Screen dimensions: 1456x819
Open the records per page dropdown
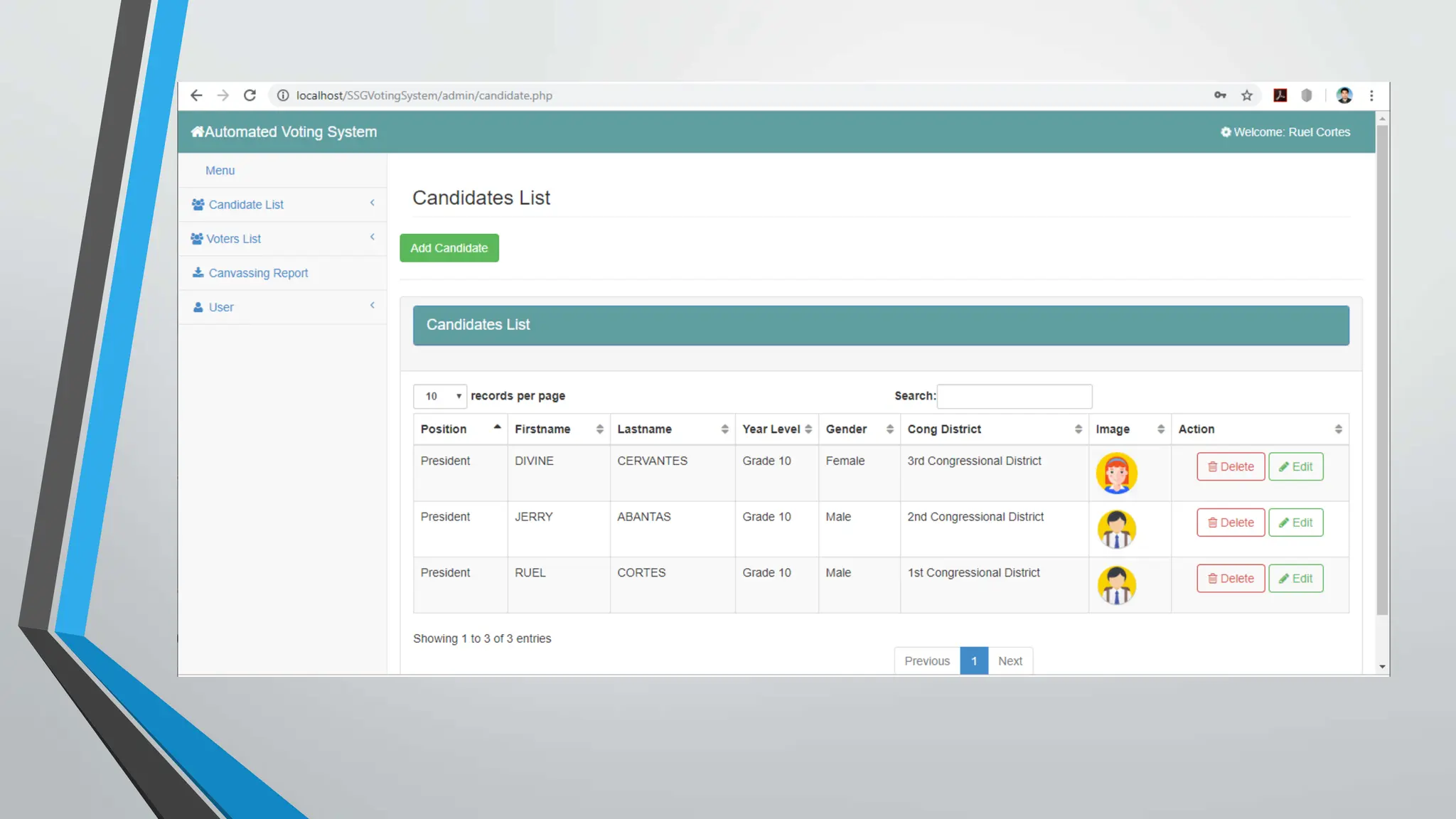point(439,397)
